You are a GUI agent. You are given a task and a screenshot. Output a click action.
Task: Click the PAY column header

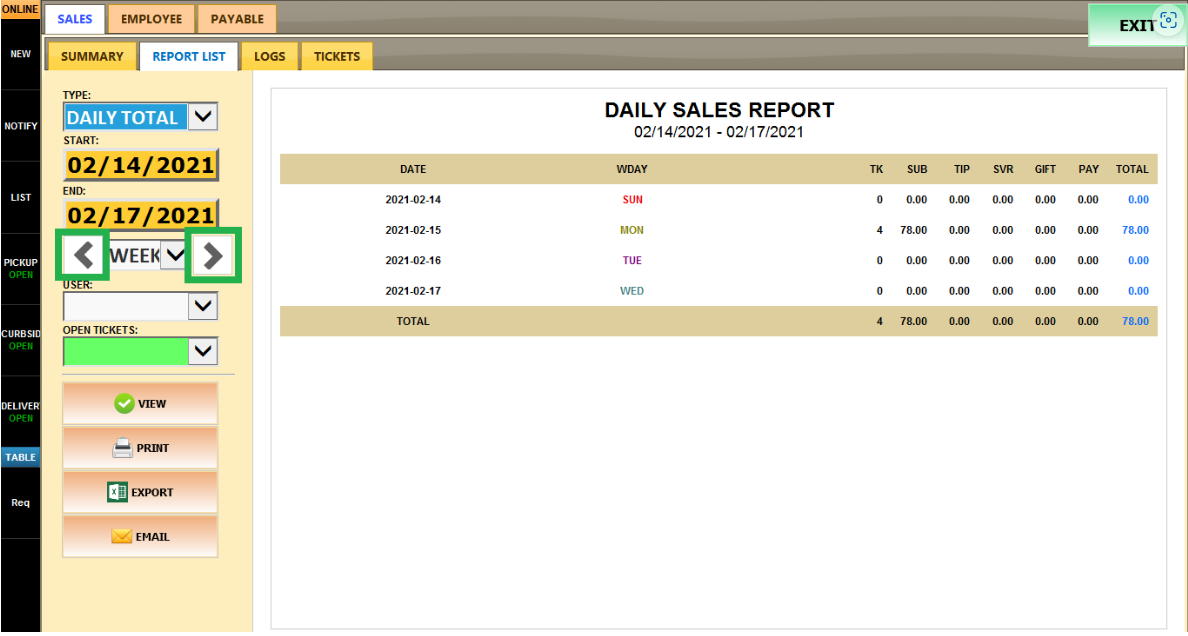1089,169
